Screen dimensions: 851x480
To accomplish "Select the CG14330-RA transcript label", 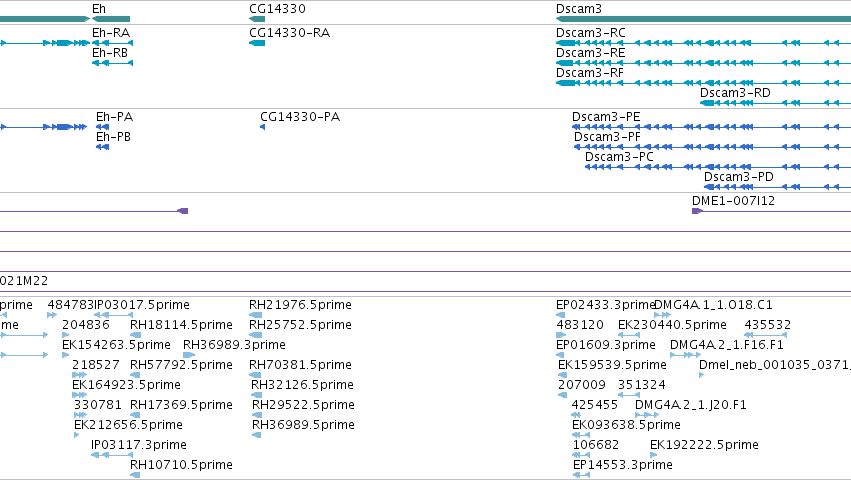I will [289, 33].
